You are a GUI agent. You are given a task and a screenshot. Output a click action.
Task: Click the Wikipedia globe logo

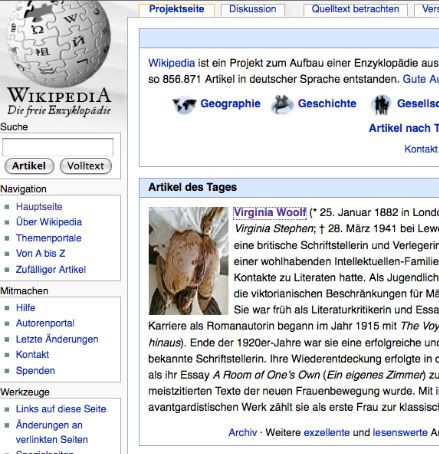59,43
